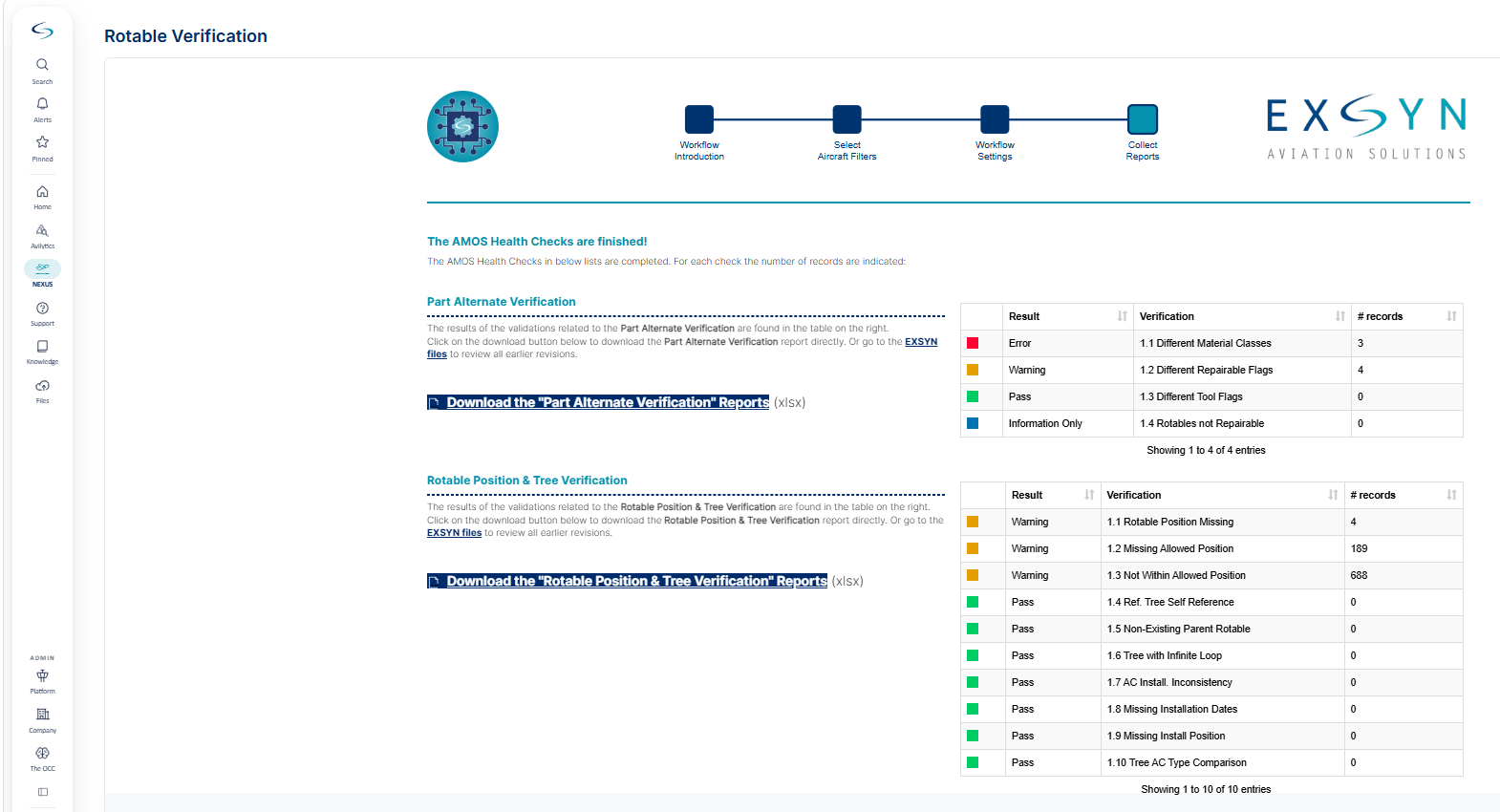Viewport: 1500px width, 812px height.
Task: Sort Part Alternate table by # records
Action: (x=1406, y=316)
